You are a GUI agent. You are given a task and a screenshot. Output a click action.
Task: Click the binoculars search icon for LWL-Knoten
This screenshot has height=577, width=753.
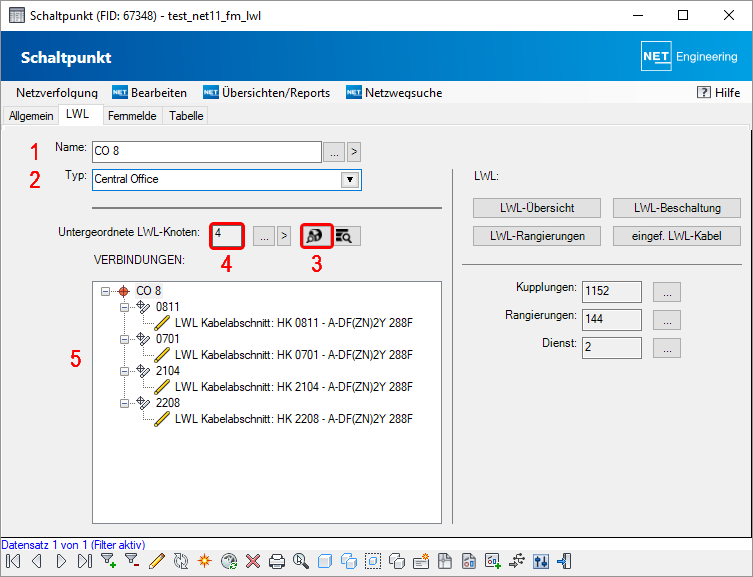coord(316,236)
